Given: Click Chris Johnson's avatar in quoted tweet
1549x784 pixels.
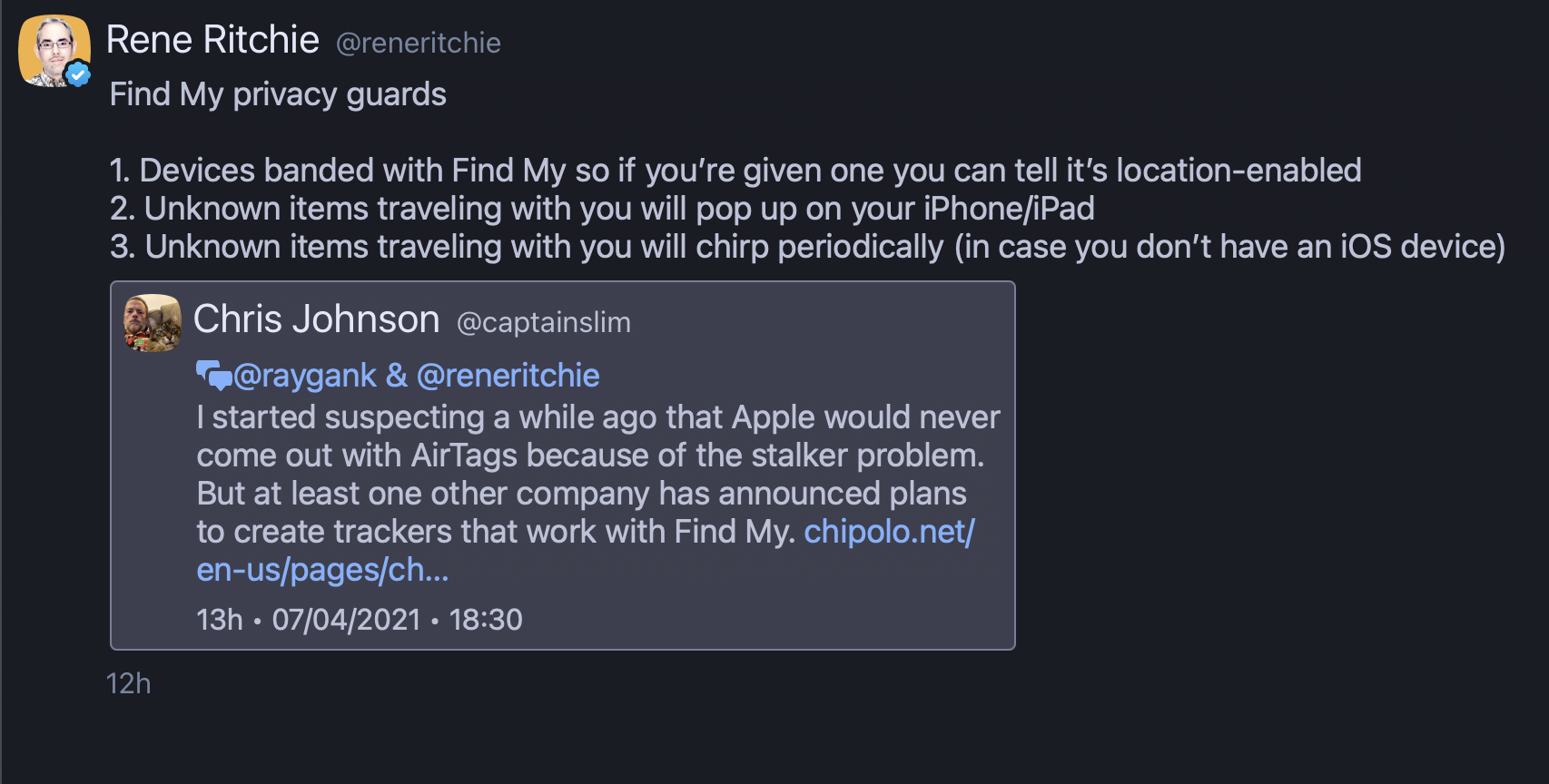Looking at the screenshot, I should [153, 322].
